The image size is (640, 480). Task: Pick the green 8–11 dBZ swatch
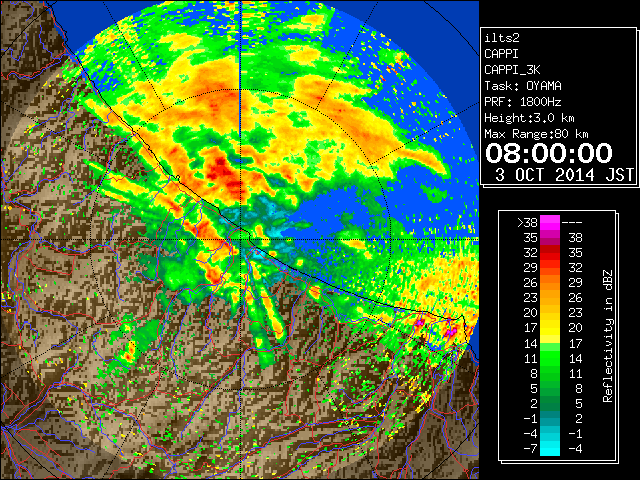click(550, 373)
